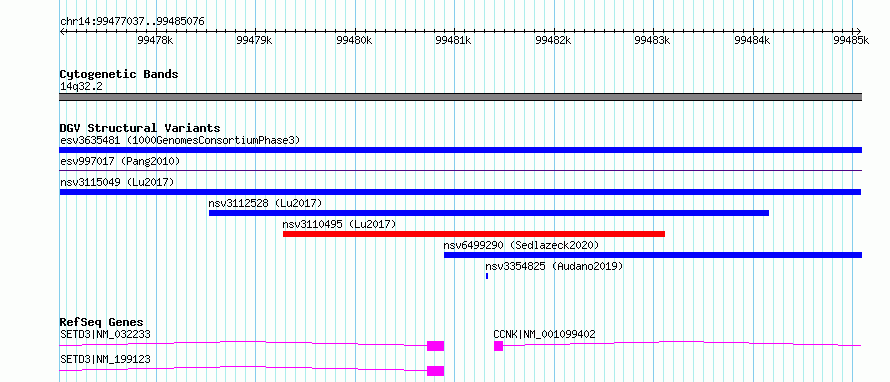
Task: Click the small nsv3354825 Audano2019 variant mark
Action: pos(487,276)
